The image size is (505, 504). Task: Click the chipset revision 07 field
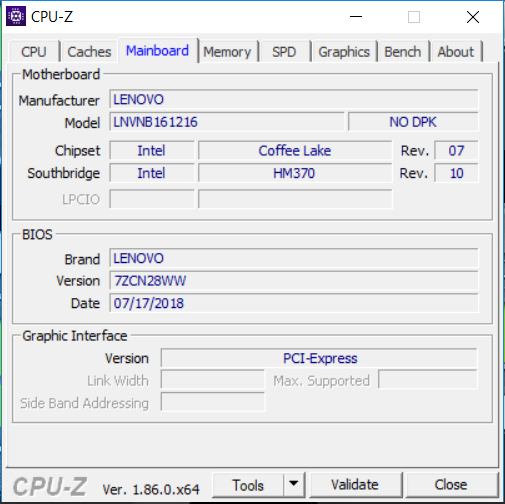tap(456, 151)
